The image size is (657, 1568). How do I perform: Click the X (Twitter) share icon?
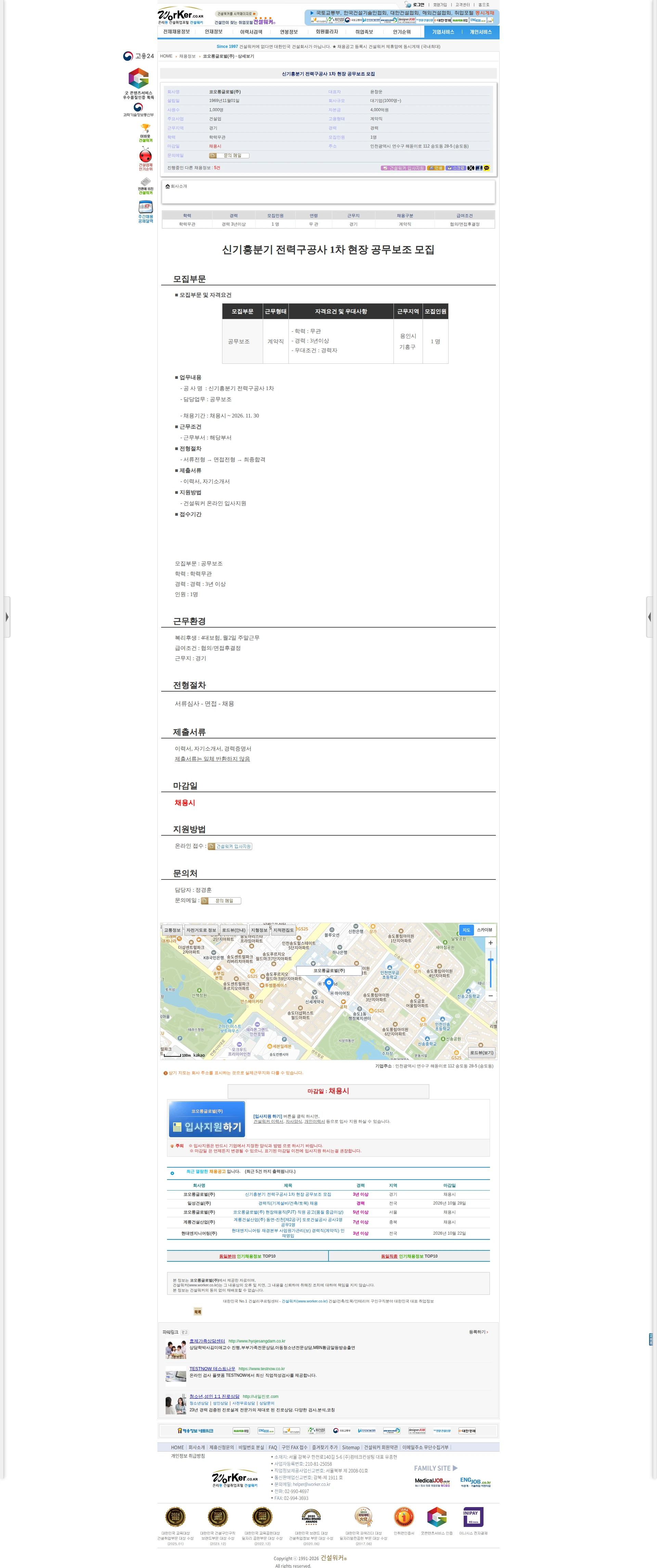coord(471,168)
